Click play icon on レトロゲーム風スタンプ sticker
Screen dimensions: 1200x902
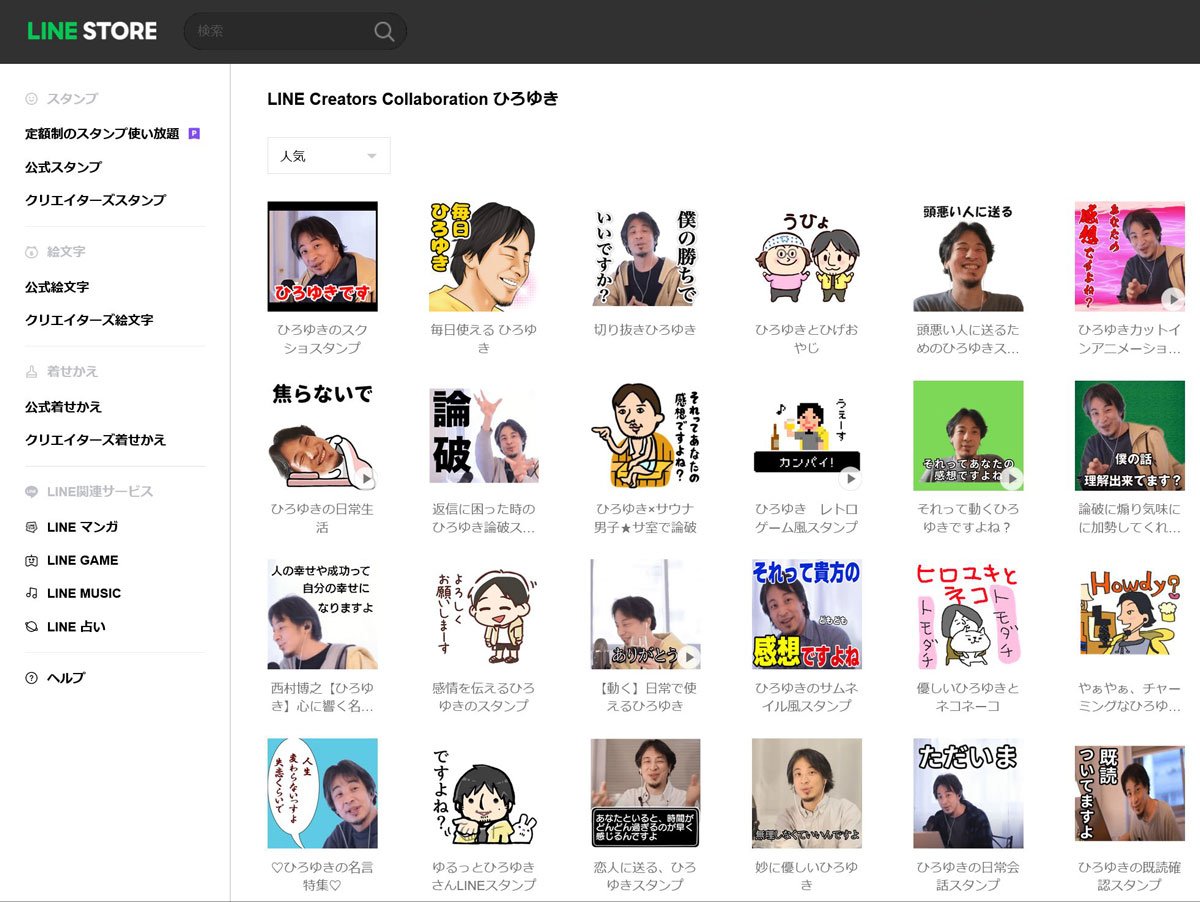849,478
